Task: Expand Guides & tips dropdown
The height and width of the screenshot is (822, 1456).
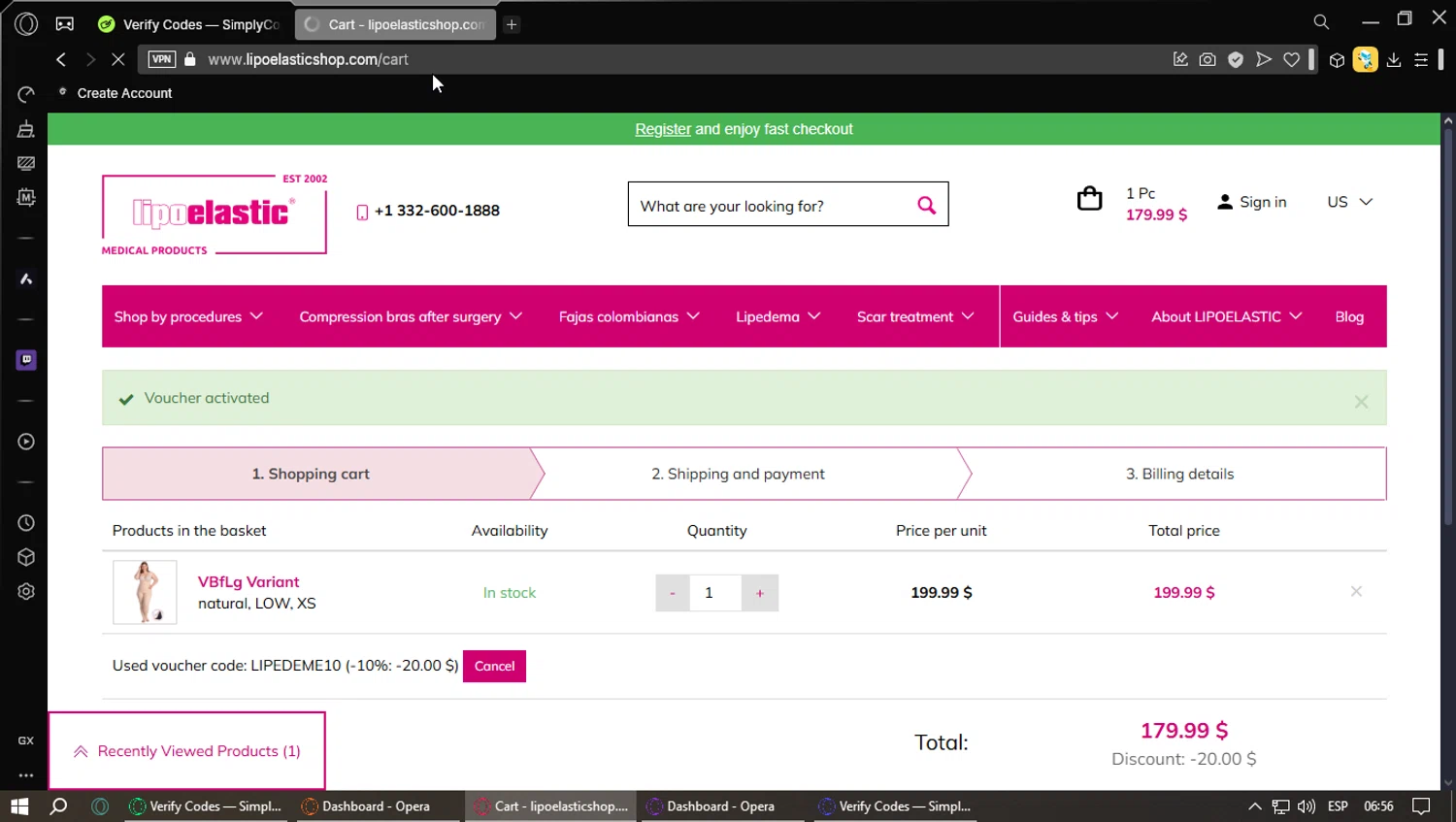Action: click(x=1066, y=316)
